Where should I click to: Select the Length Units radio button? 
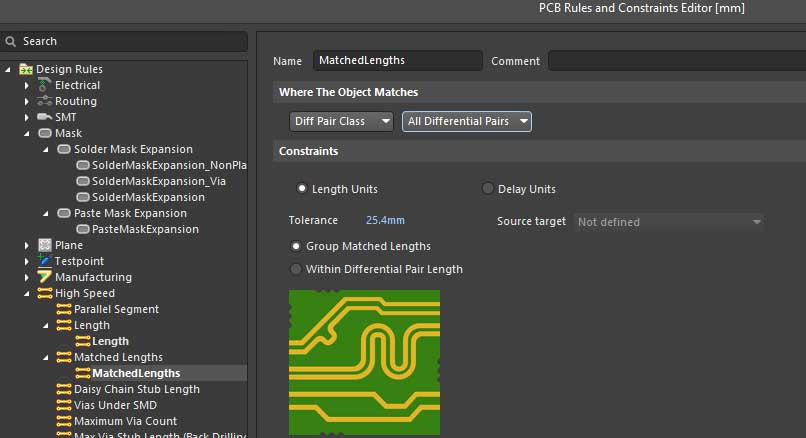pos(302,189)
